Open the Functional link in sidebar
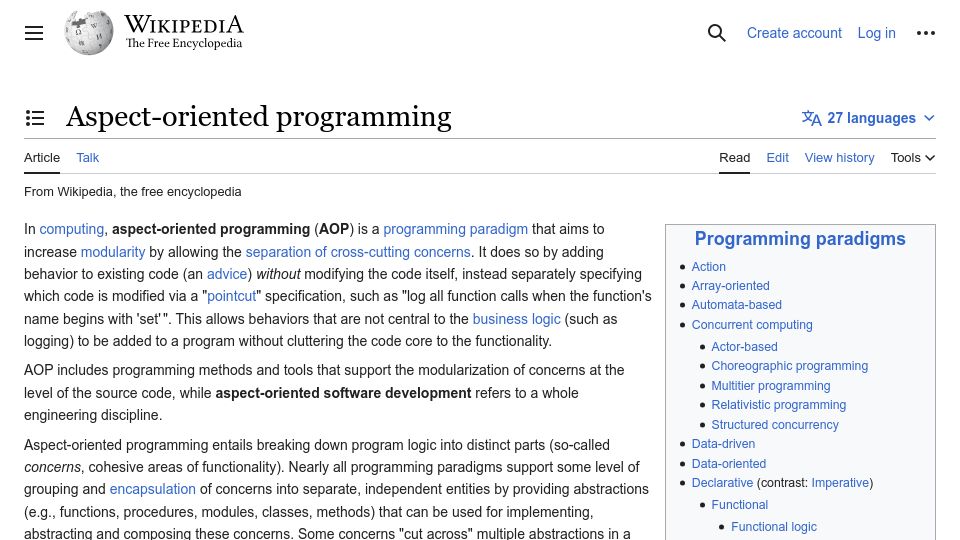Screen dimensions: 960x540 pyautogui.click(x=739, y=504)
